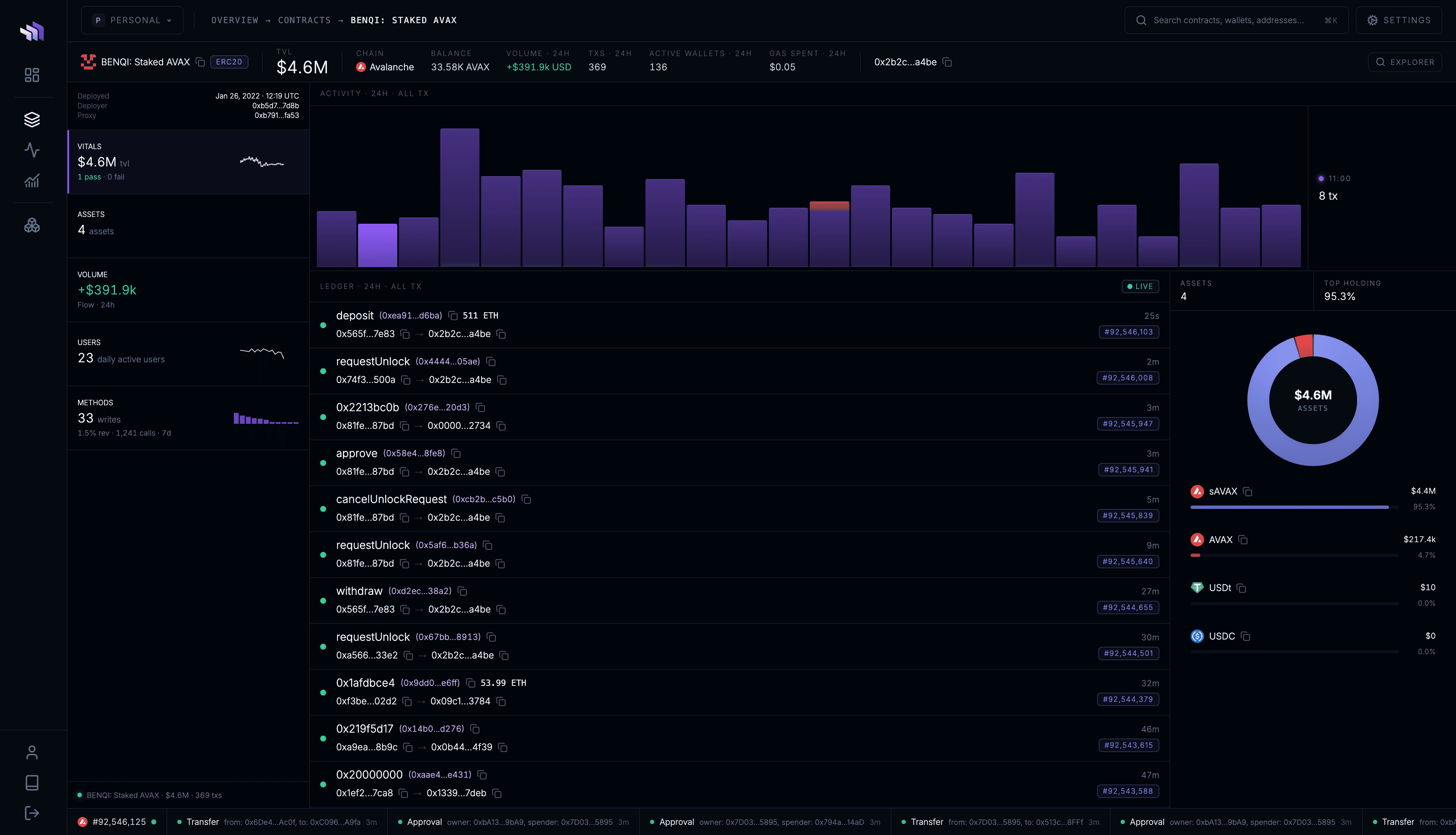This screenshot has width=1456, height=835.
Task: Copy the deposit tx hash 0xea91...d6ba
Action: point(452,316)
